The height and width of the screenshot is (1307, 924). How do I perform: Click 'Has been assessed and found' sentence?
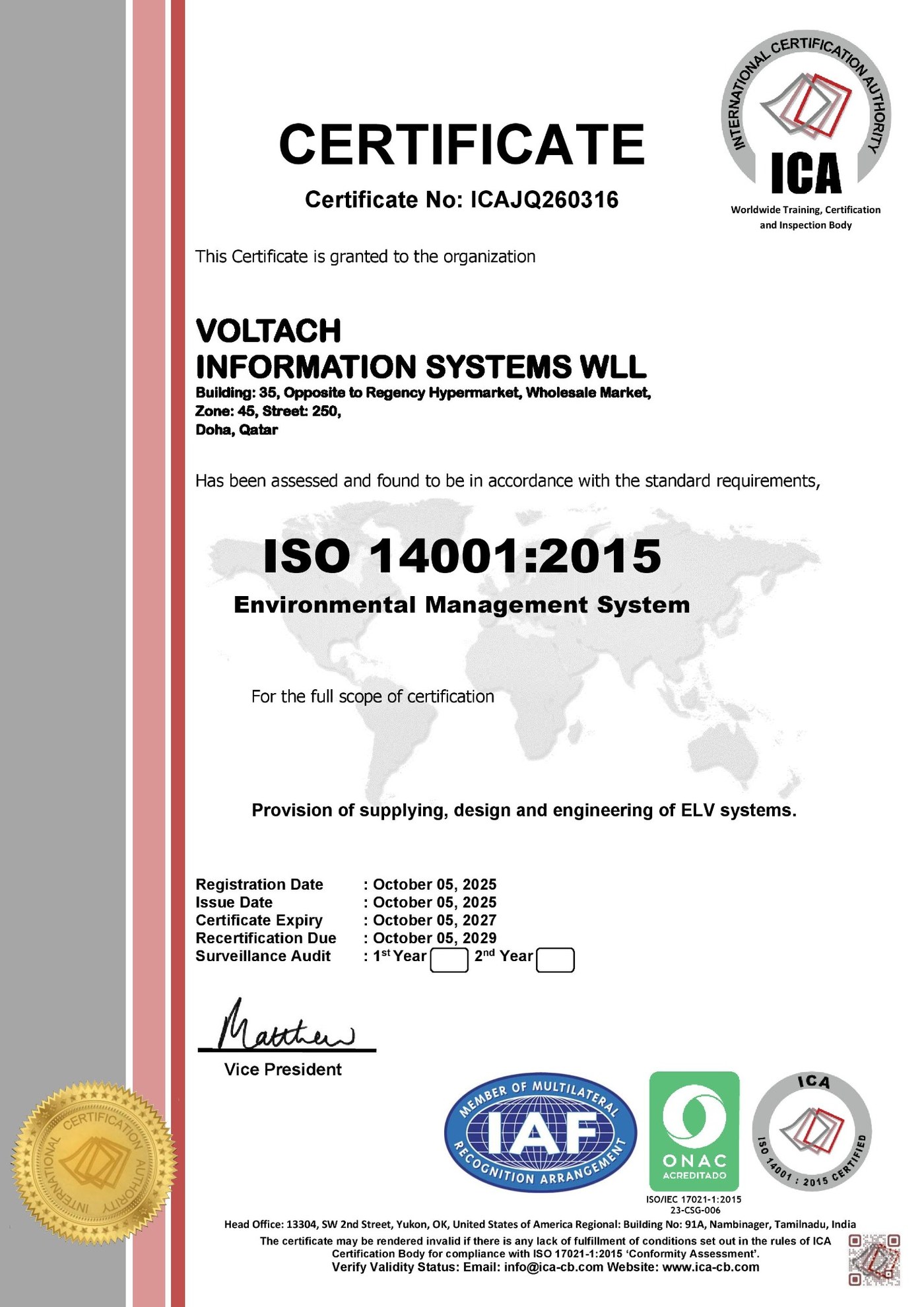(508, 481)
